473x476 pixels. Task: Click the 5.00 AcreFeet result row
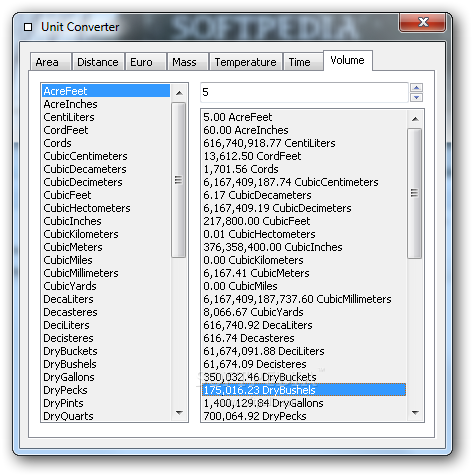[x=304, y=117]
